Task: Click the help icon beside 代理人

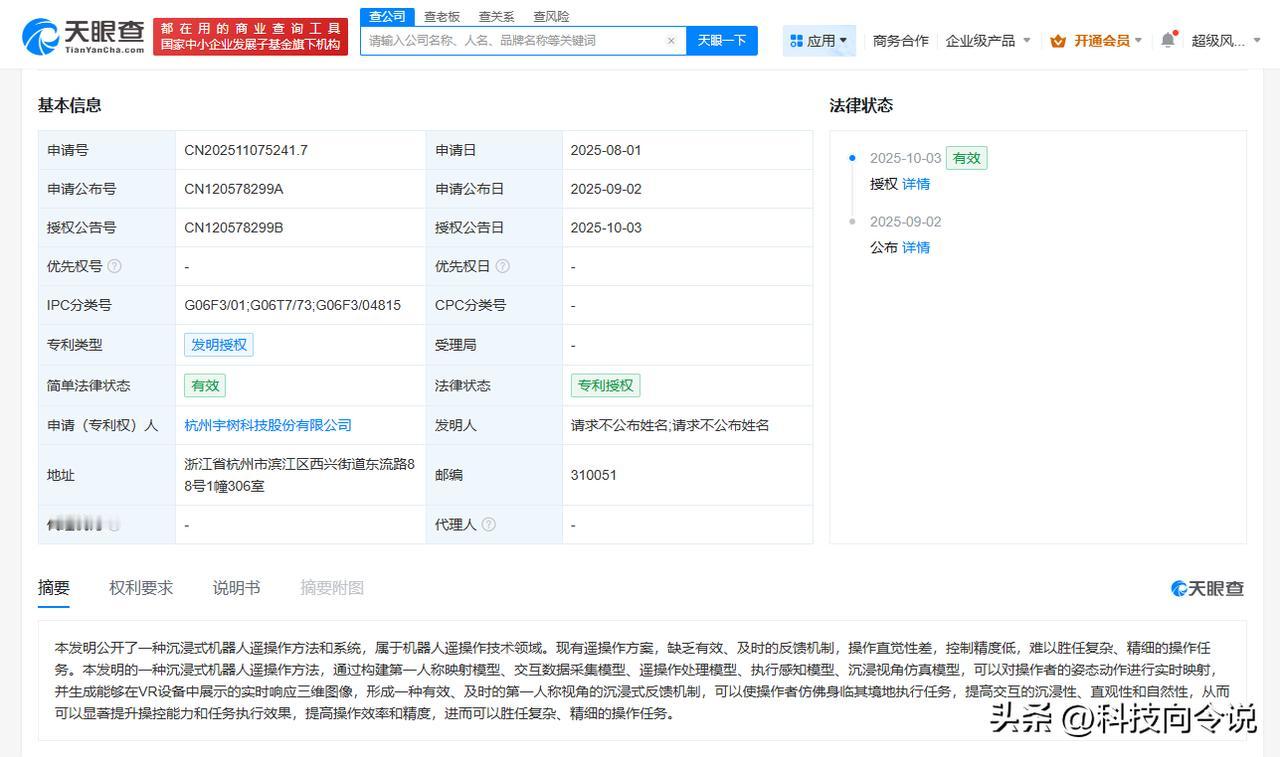Action: click(x=488, y=524)
